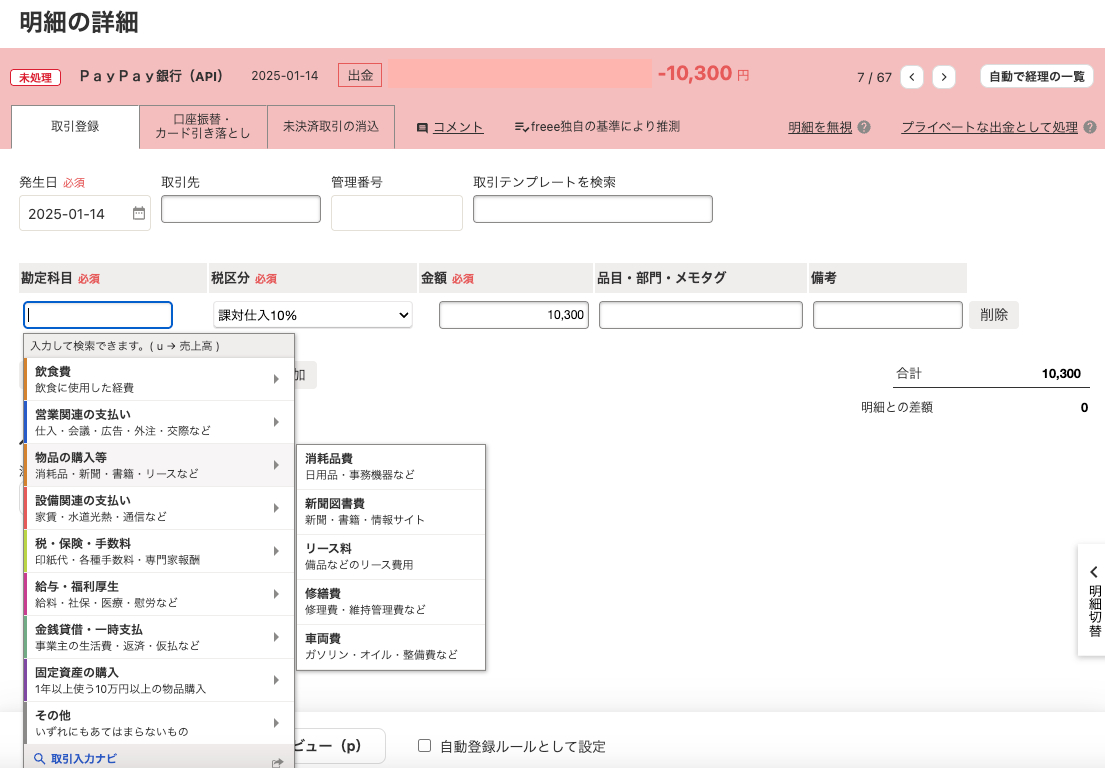Enable 自動登録ルールとして設定 checkbox
Image resolution: width=1105 pixels, height=768 pixels.
pyautogui.click(x=425, y=744)
